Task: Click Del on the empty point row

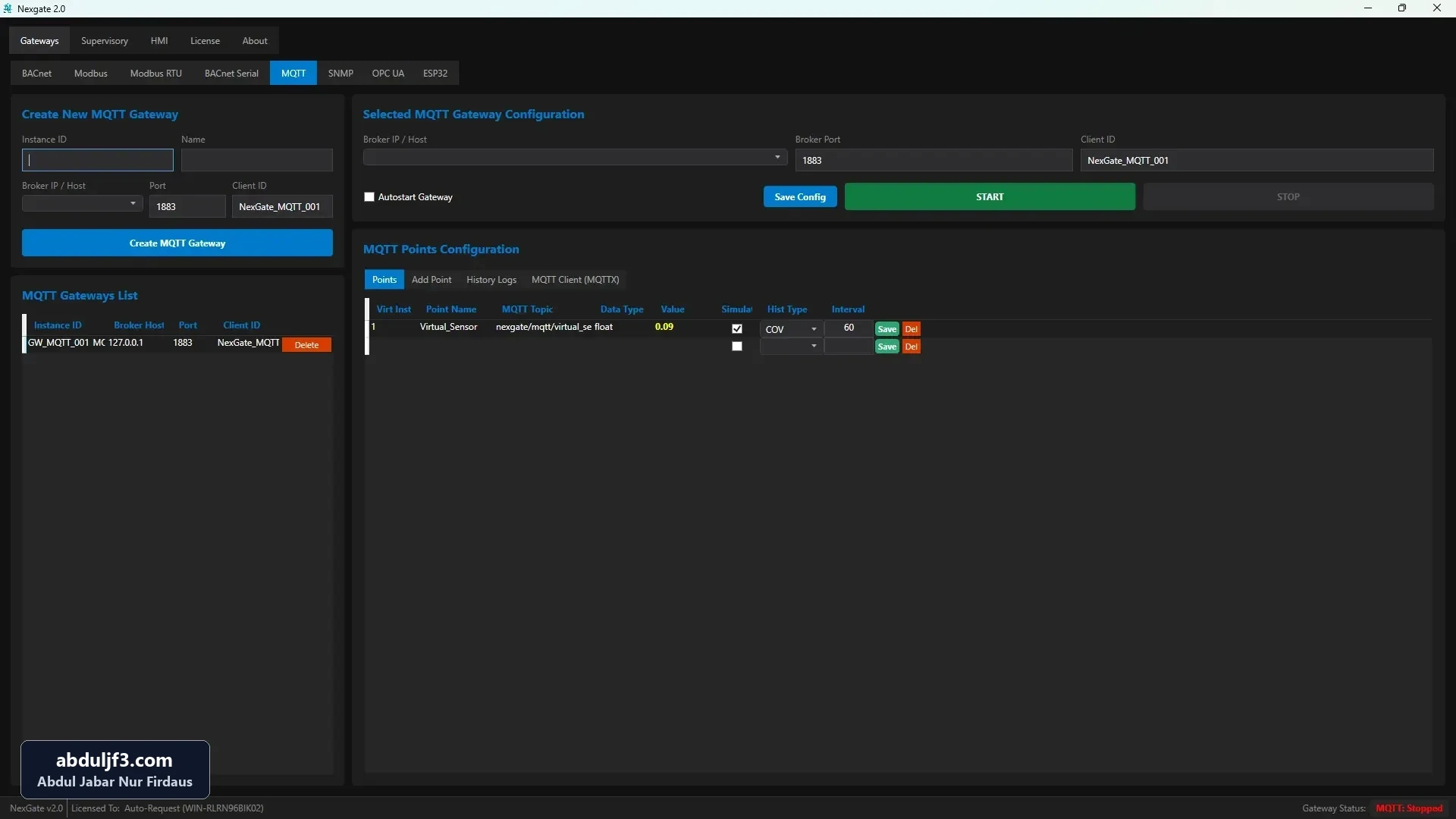Action: [x=912, y=347]
